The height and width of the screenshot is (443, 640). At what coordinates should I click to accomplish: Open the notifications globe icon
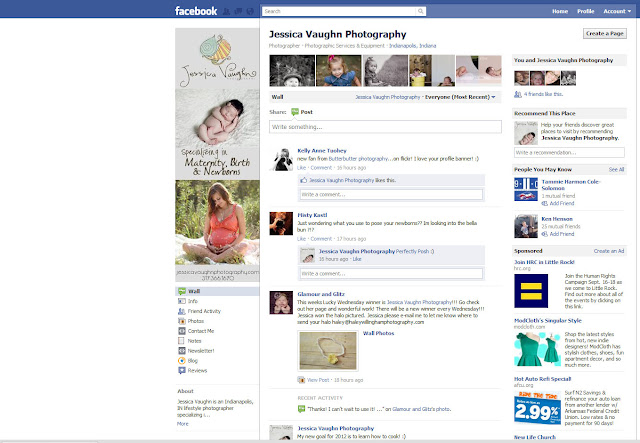250,11
